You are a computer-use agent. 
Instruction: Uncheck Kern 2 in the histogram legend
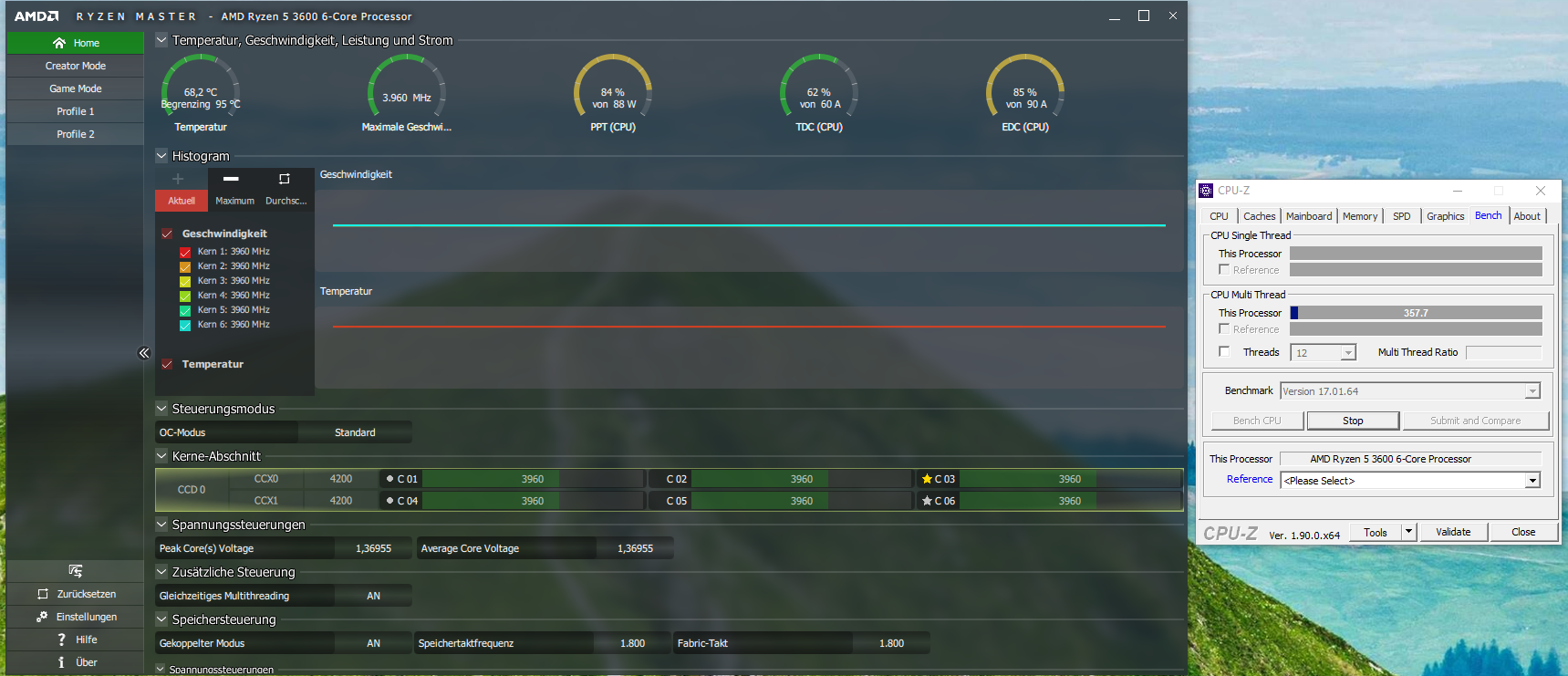tap(185, 267)
